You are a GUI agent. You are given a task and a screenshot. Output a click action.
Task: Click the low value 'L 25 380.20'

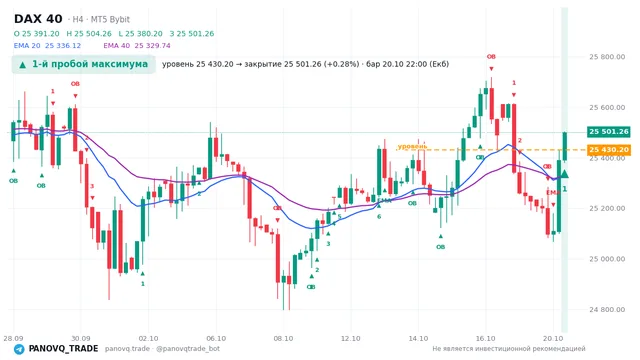pos(140,34)
